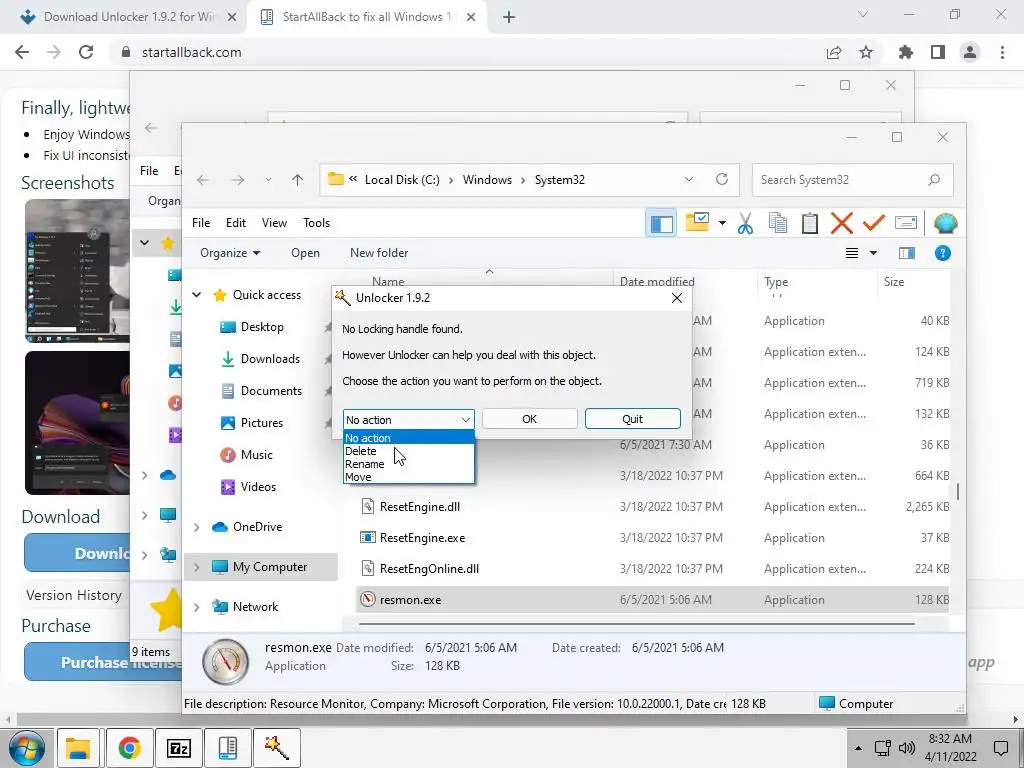1024x768 pixels.
Task: Open 7-Zip from the taskbar
Action: tap(179, 748)
